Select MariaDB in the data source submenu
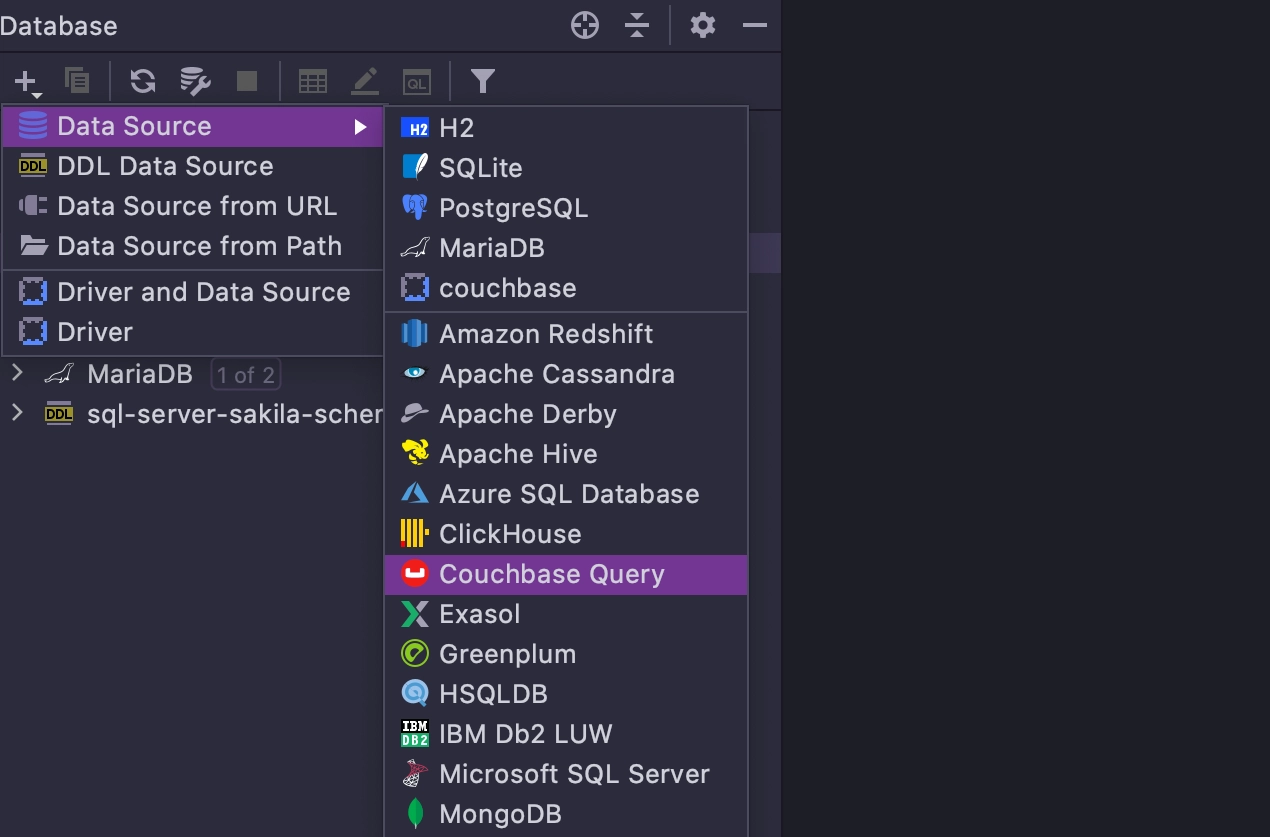1270x837 pixels. (x=566, y=248)
